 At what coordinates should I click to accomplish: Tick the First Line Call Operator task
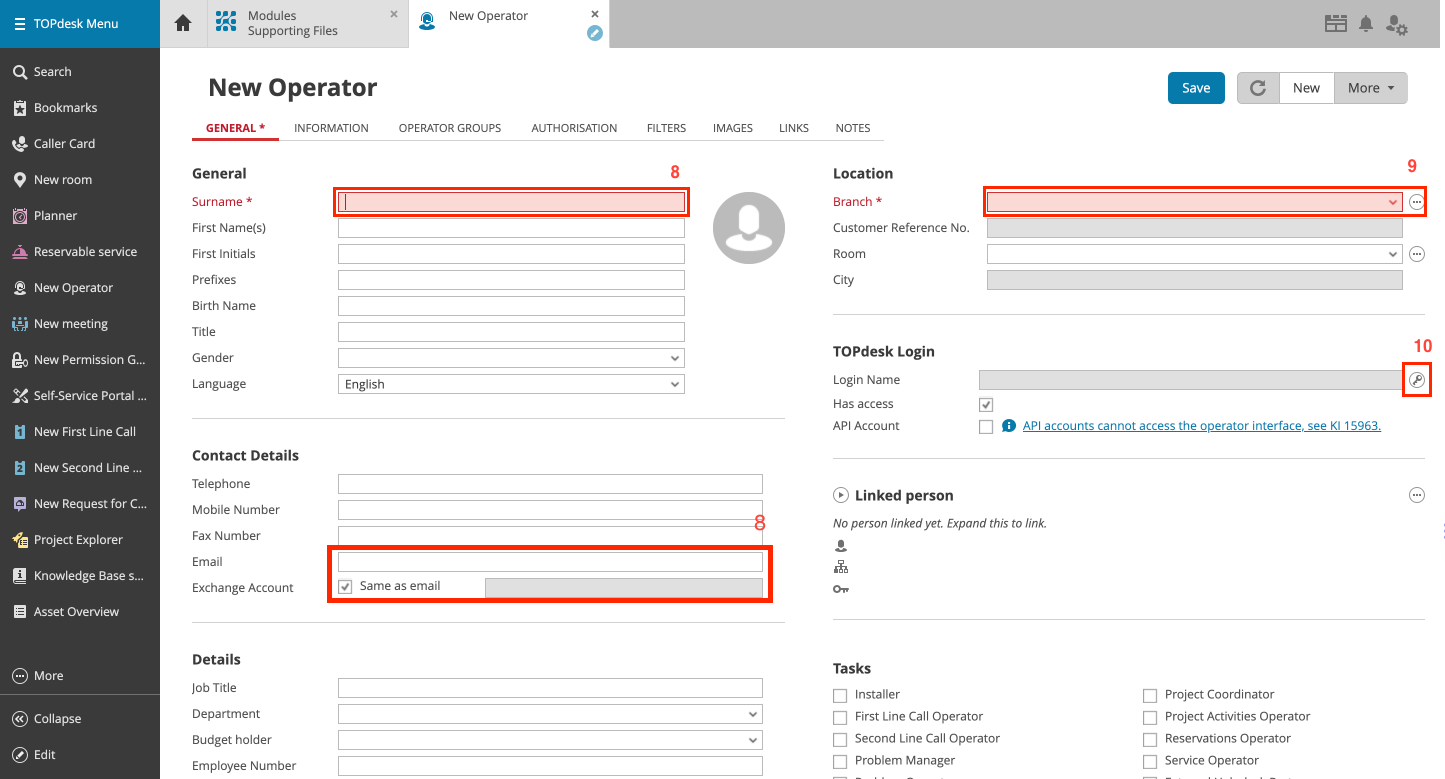click(840, 717)
